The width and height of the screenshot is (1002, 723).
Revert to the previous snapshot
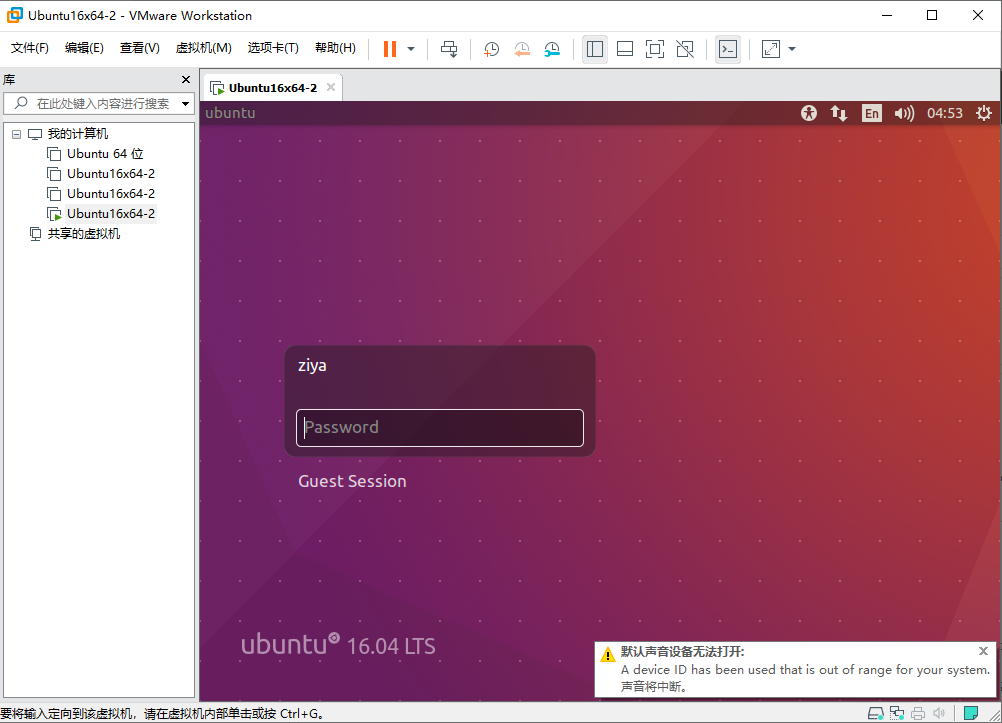[x=521, y=49]
